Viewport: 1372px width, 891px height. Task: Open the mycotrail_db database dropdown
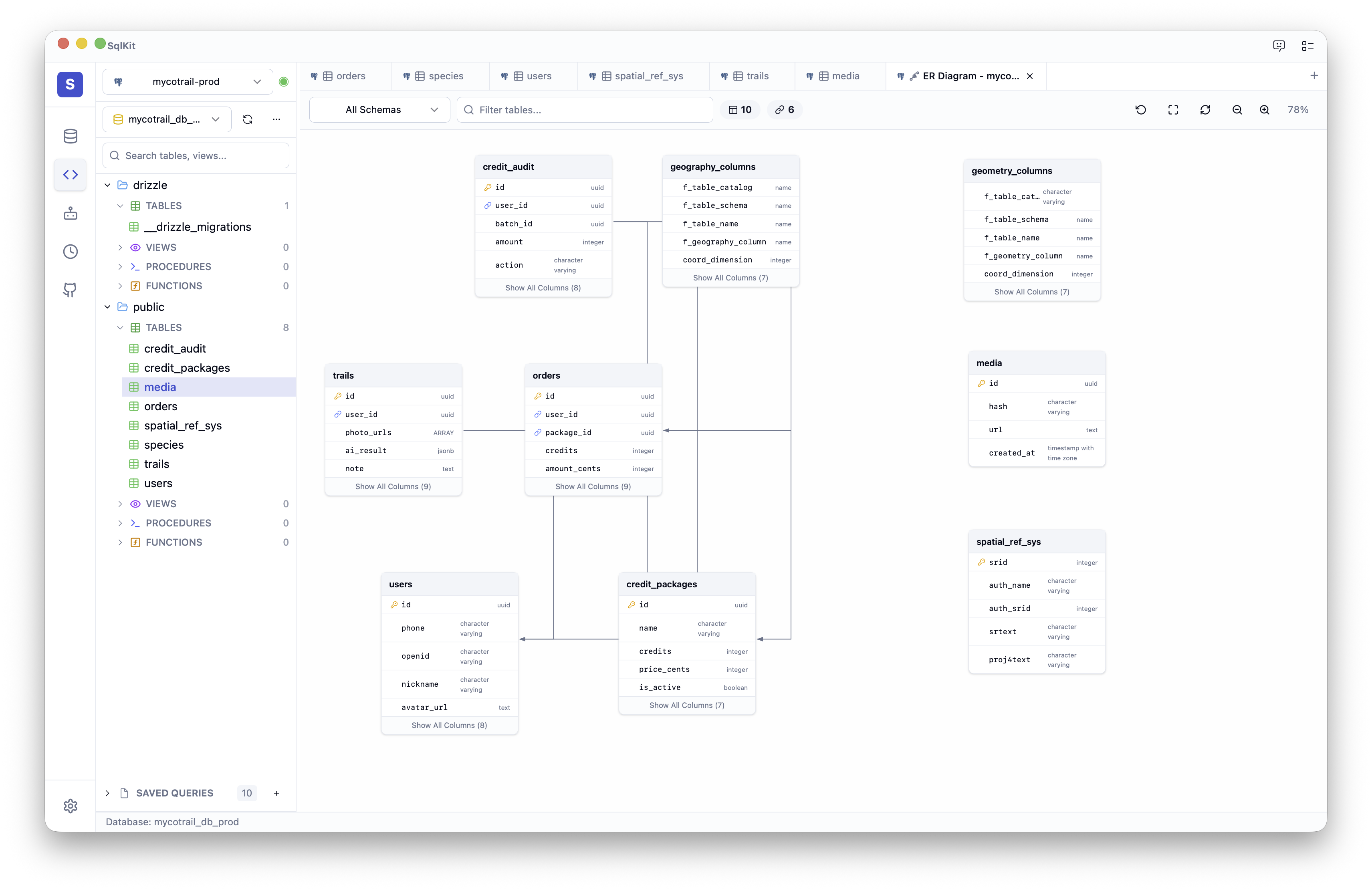(167, 119)
